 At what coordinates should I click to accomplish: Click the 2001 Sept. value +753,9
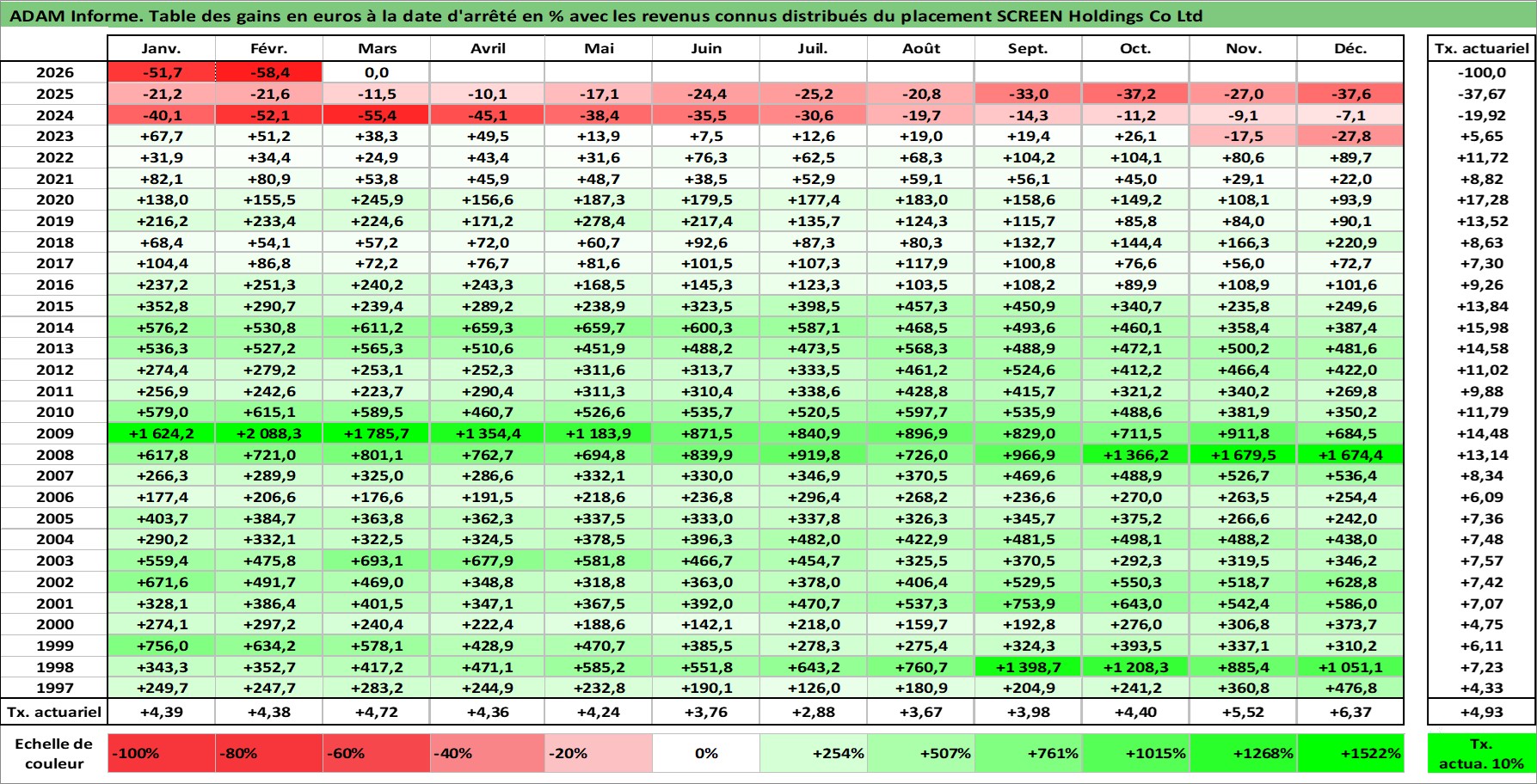click(1029, 604)
